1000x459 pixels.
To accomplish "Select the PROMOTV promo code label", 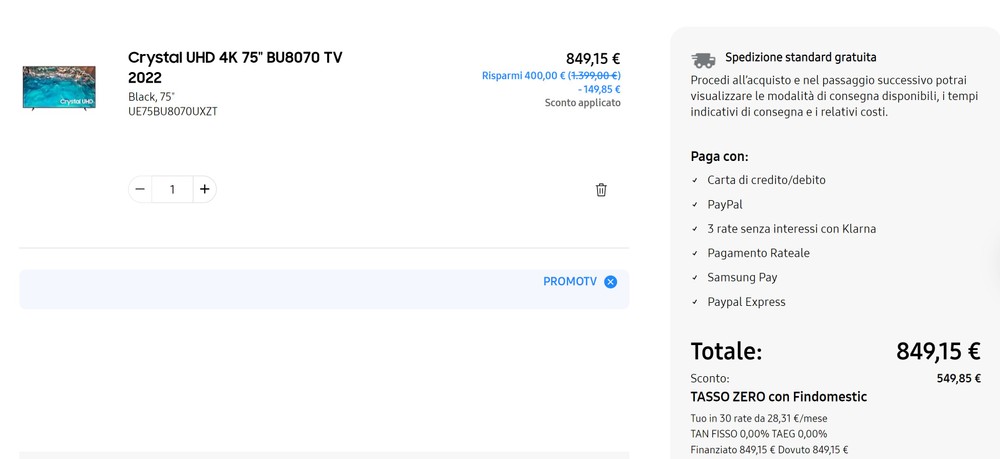I will click(570, 282).
